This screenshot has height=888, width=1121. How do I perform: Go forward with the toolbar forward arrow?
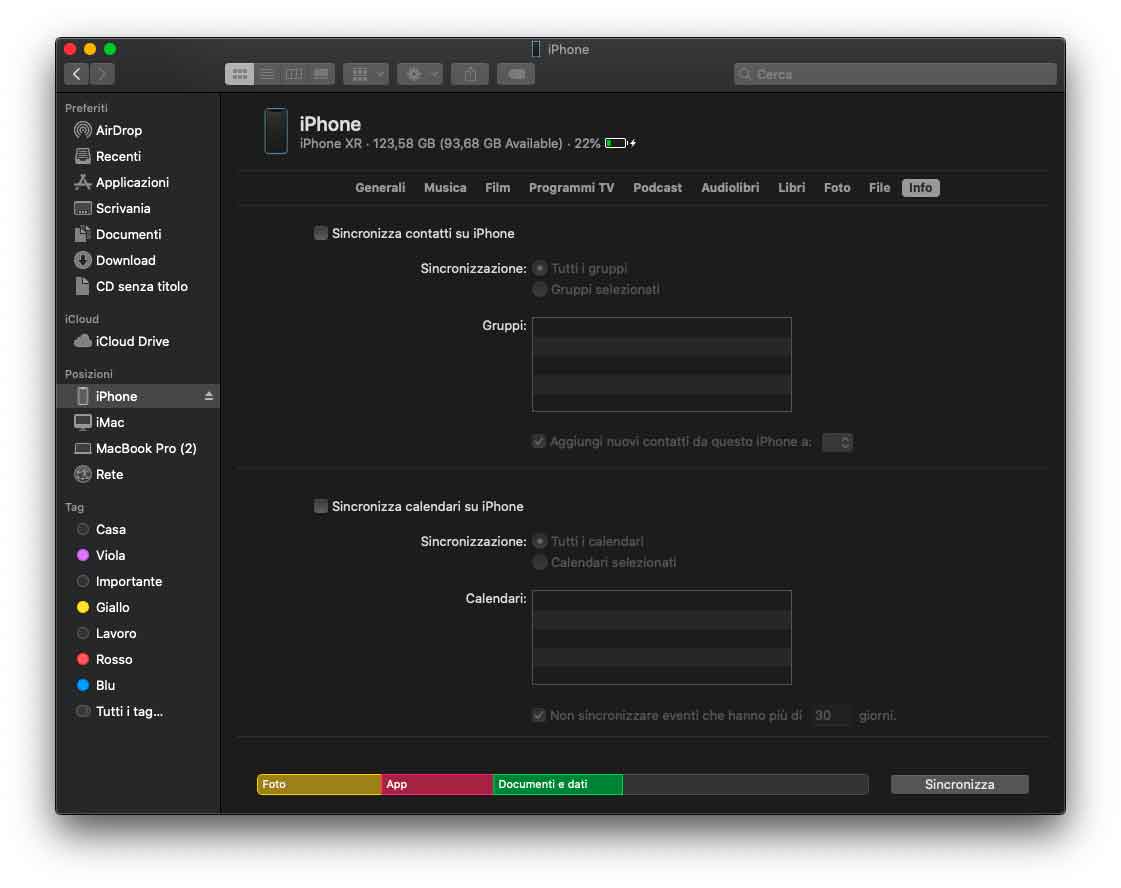click(102, 74)
